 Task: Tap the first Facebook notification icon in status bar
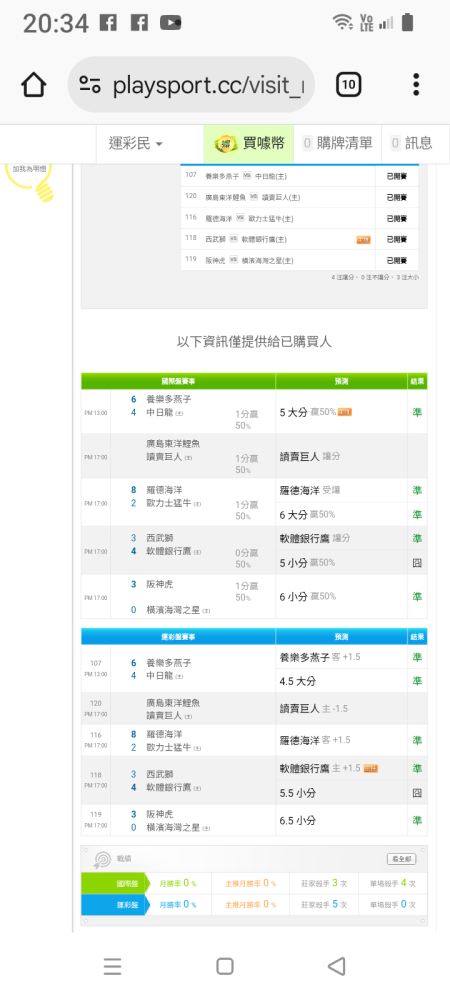(108, 24)
